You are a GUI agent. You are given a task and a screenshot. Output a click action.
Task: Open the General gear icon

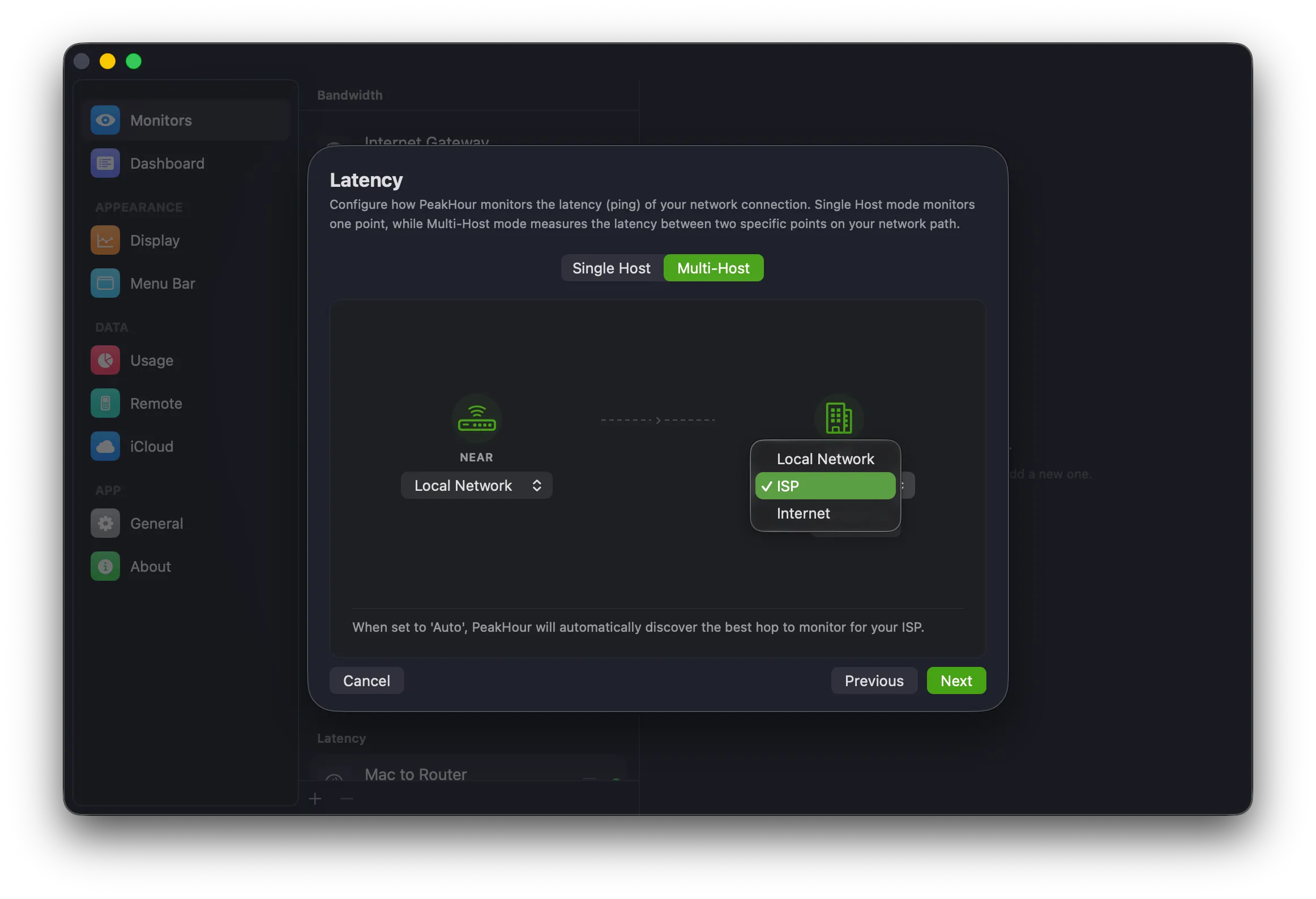105,523
